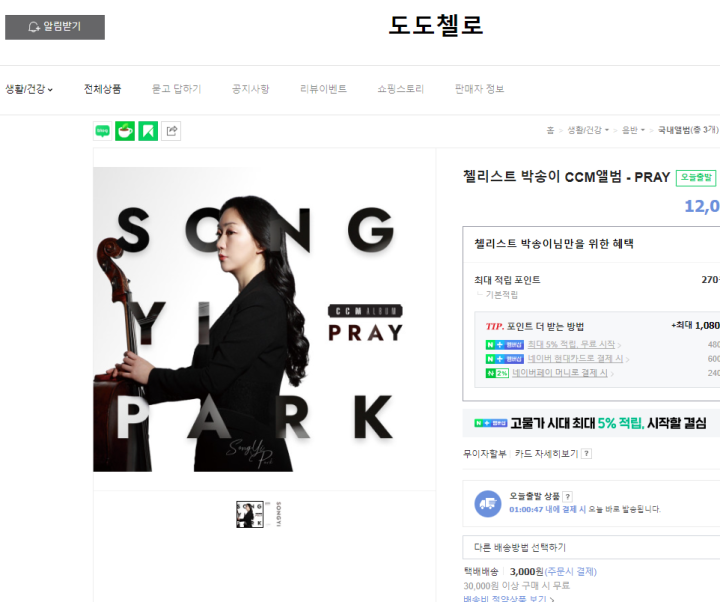The image size is (720, 602).
Task: Open 다른 배송방법 선택하기 selector
Action: point(591,547)
